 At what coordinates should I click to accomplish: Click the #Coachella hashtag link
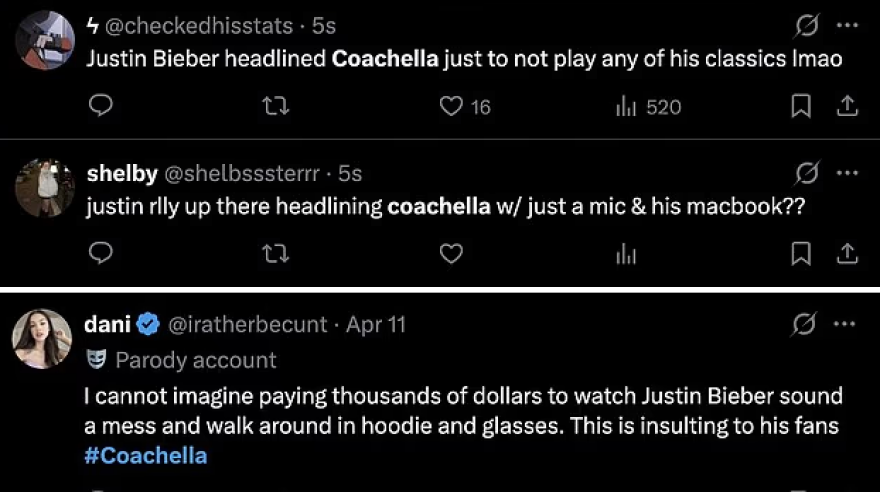[x=146, y=455]
